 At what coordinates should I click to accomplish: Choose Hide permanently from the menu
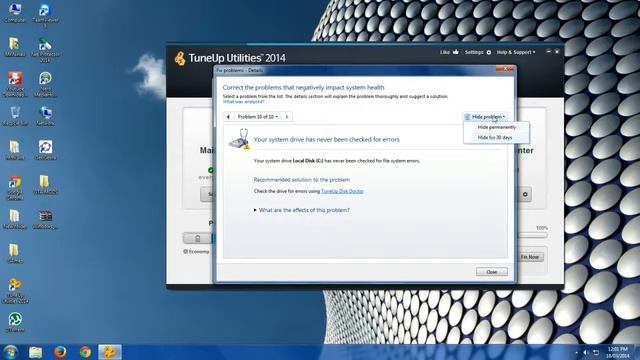496,127
